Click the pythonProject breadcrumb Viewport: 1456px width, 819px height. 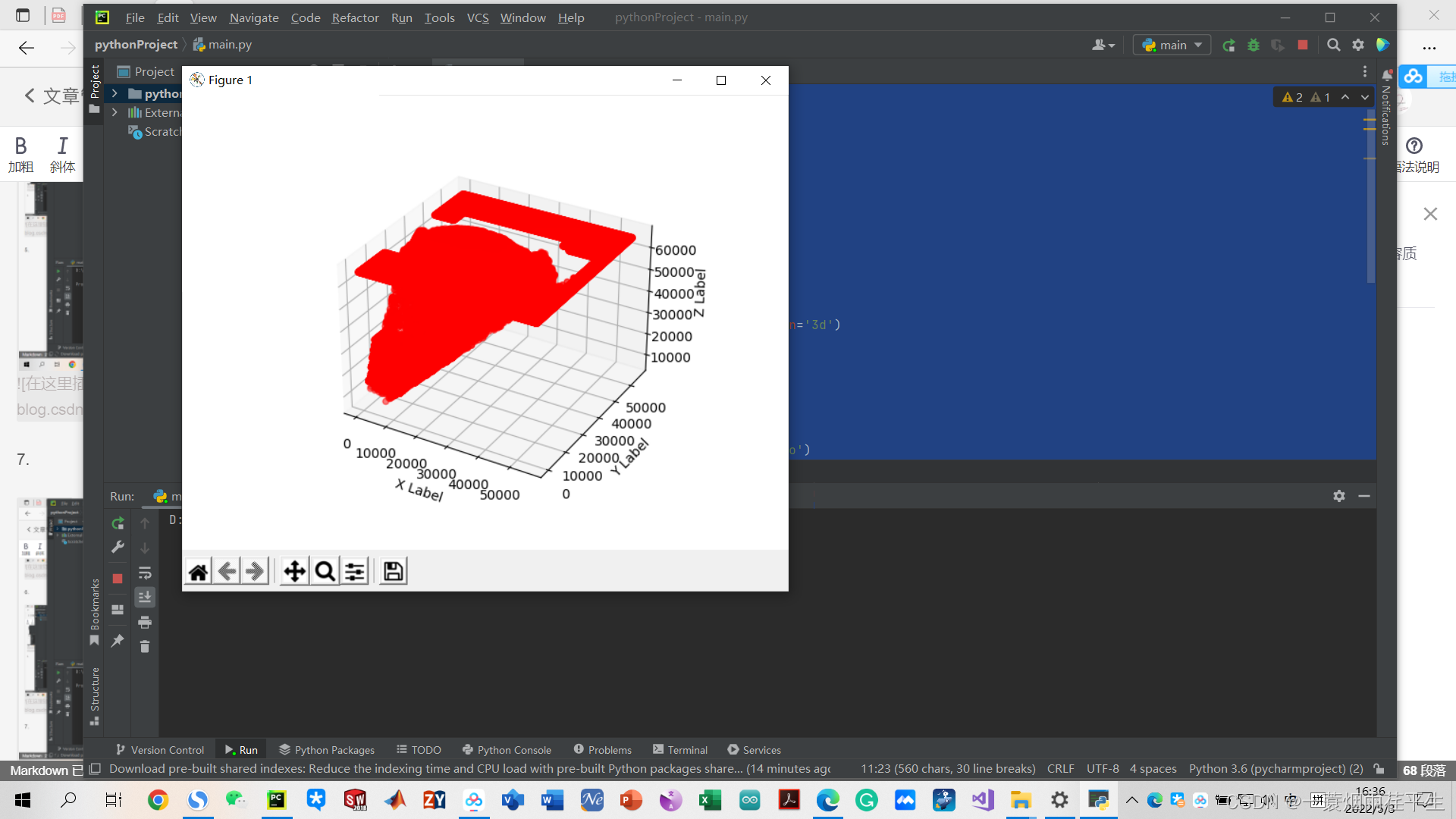point(136,45)
